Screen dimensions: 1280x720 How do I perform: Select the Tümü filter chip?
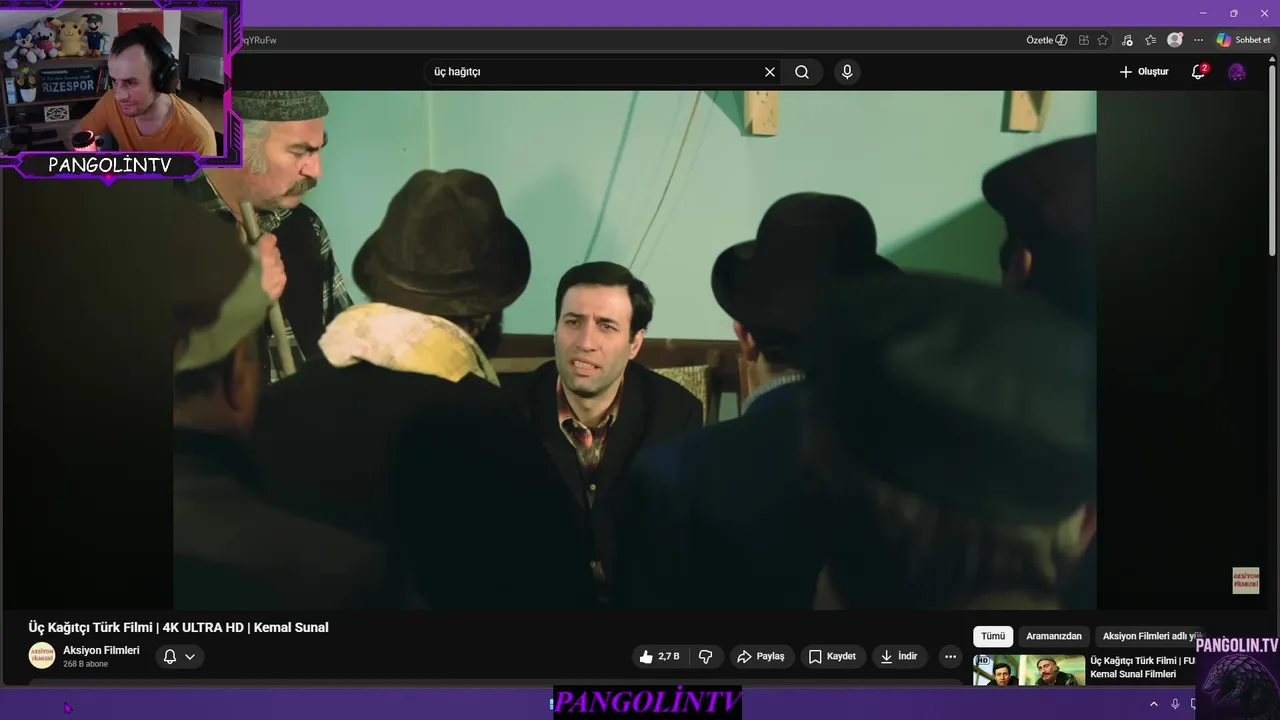coord(993,636)
